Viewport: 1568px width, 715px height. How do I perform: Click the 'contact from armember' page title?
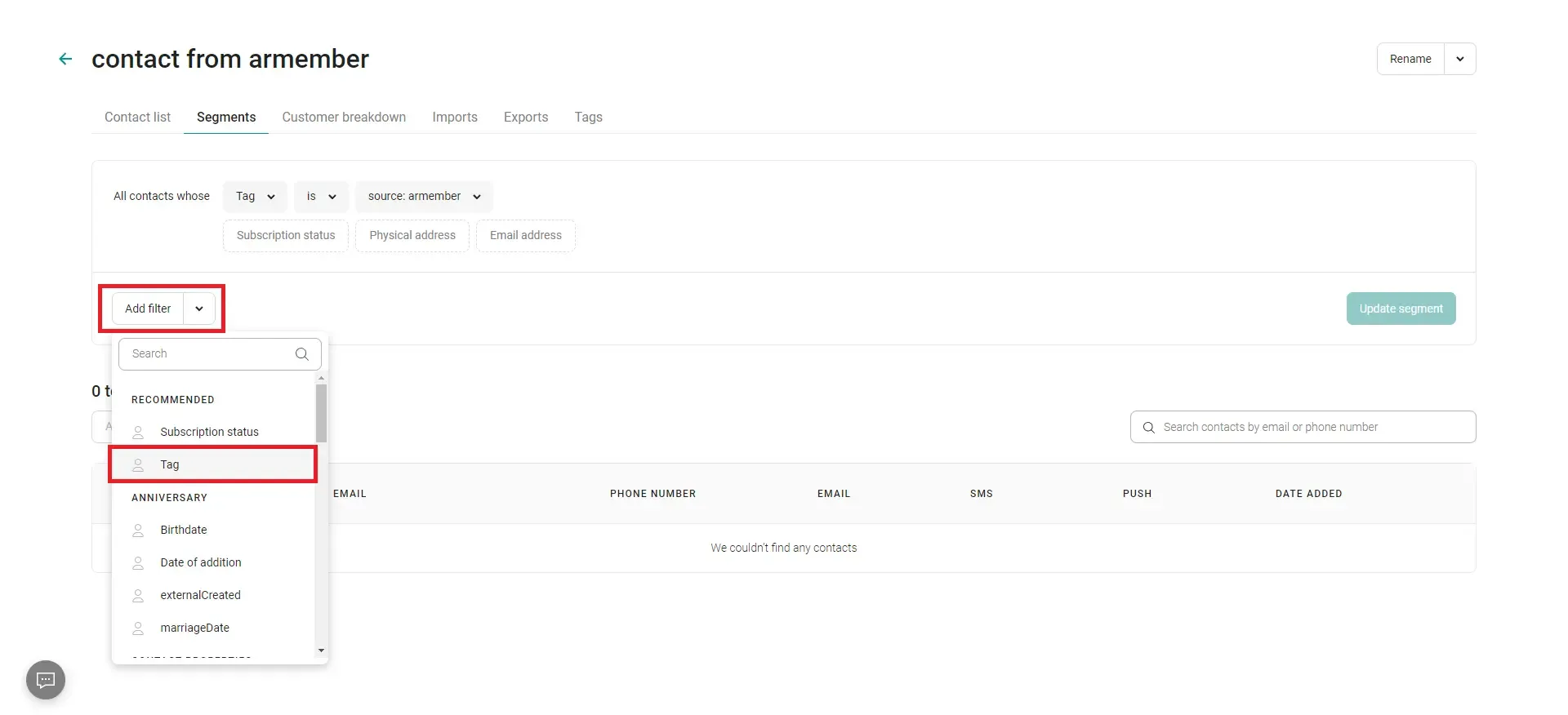click(230, 59)
